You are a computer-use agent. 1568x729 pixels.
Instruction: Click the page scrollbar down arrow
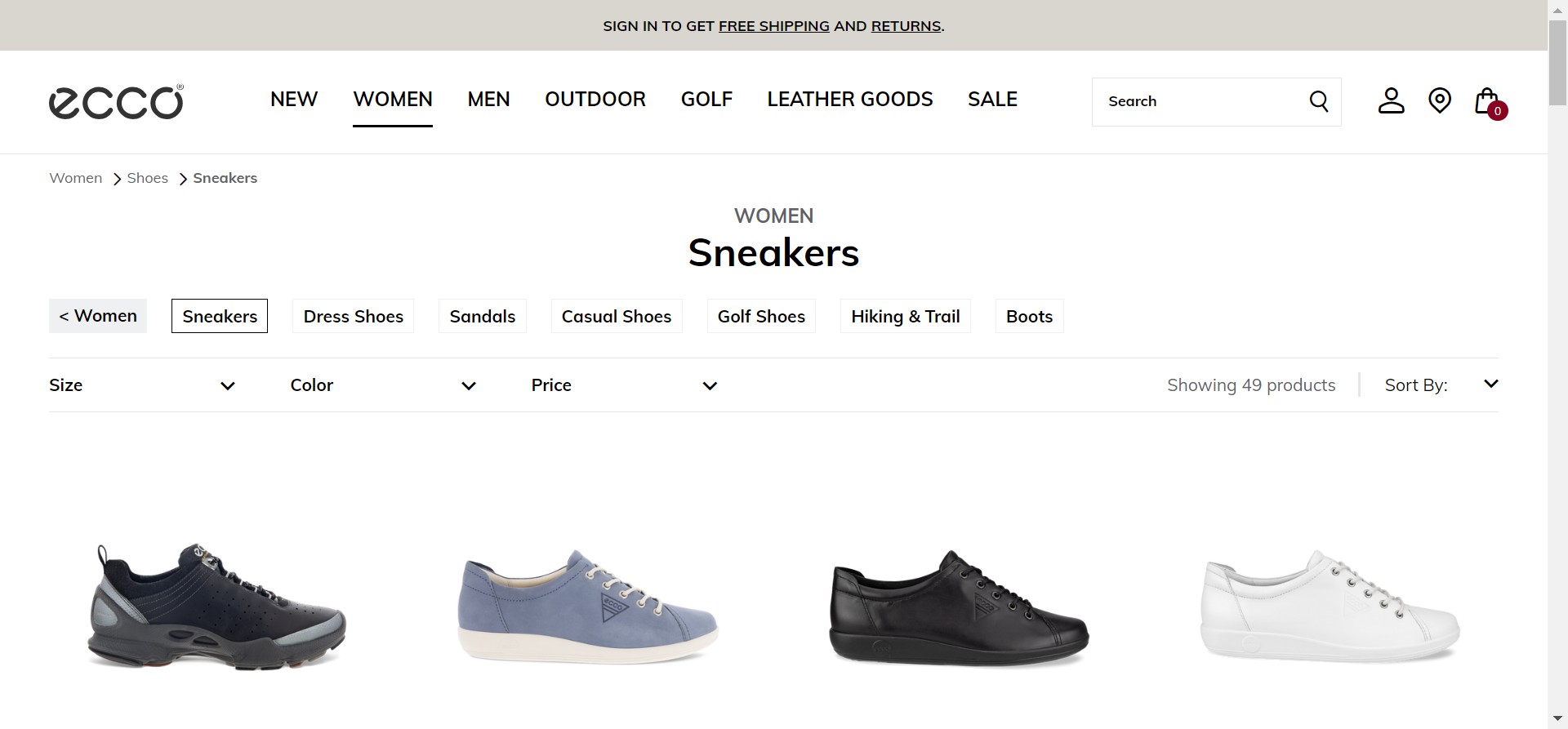1557,719
